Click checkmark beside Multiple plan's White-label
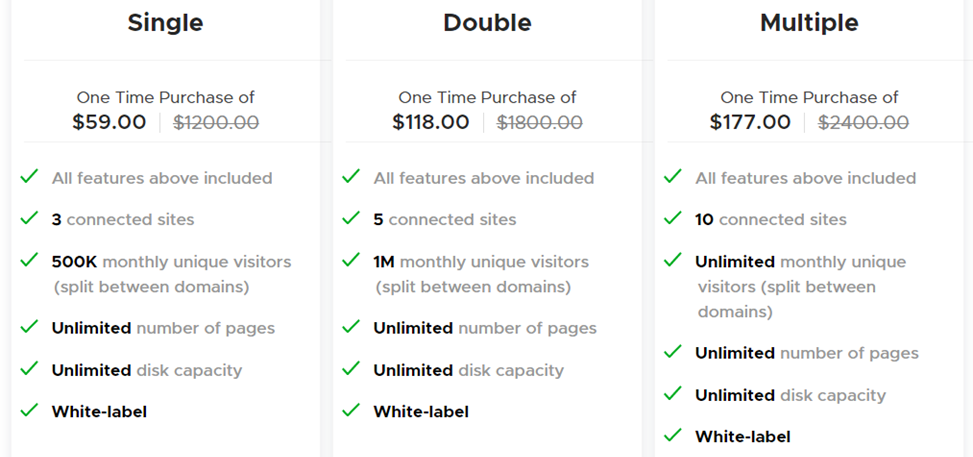This screenshot has height=457, width=973. point(673,435)
